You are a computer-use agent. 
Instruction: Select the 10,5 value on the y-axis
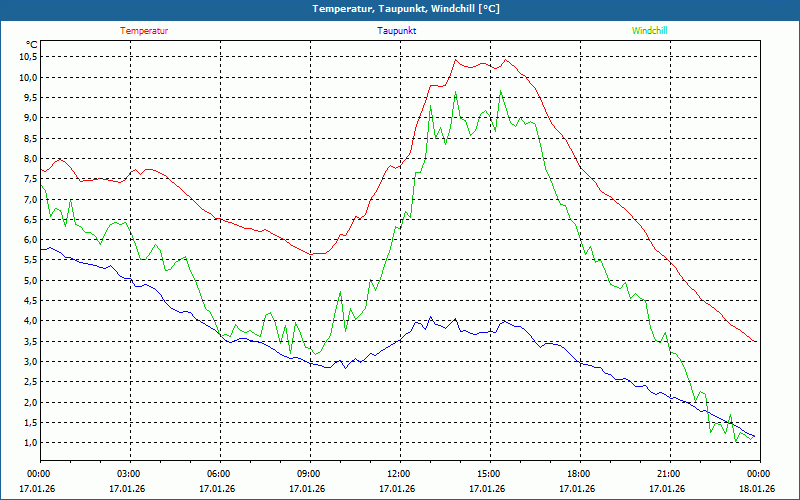tap(28, 56)
